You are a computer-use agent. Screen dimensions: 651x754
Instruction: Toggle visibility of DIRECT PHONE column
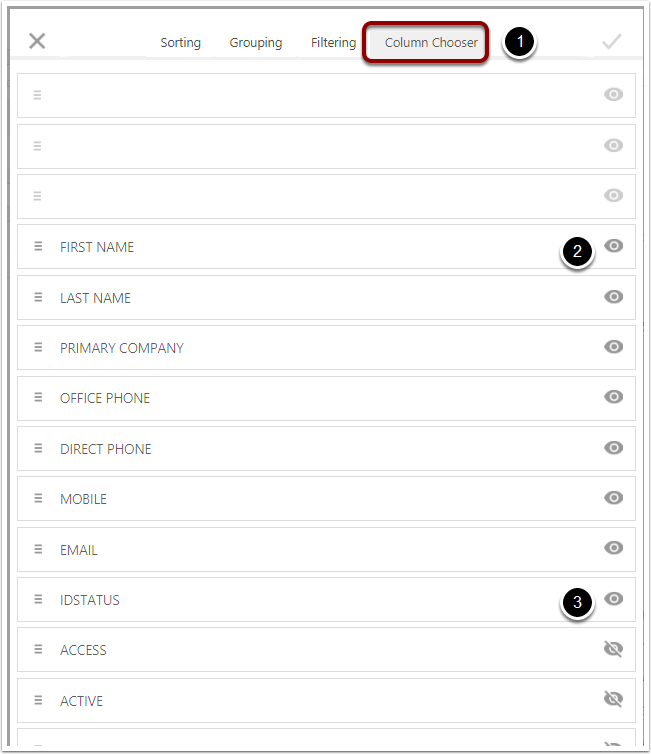[x=613, y=448]
